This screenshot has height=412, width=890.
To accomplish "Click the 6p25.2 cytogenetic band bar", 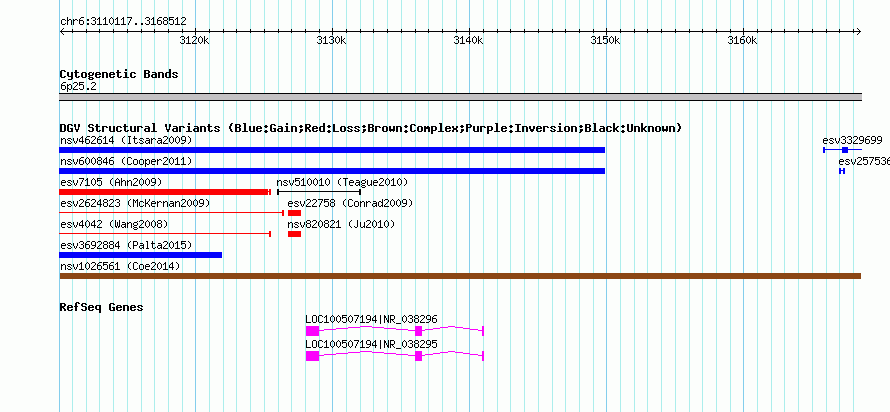I will coord(460,97).
